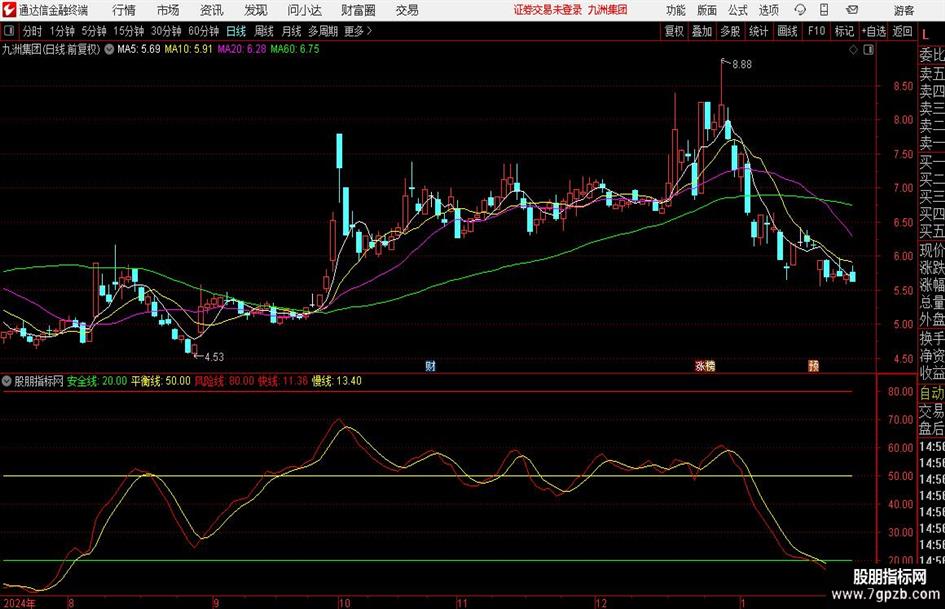This screenshot has height=609, width=945.
Task: Click the 财 finance marker on chart
Action: 430,366
